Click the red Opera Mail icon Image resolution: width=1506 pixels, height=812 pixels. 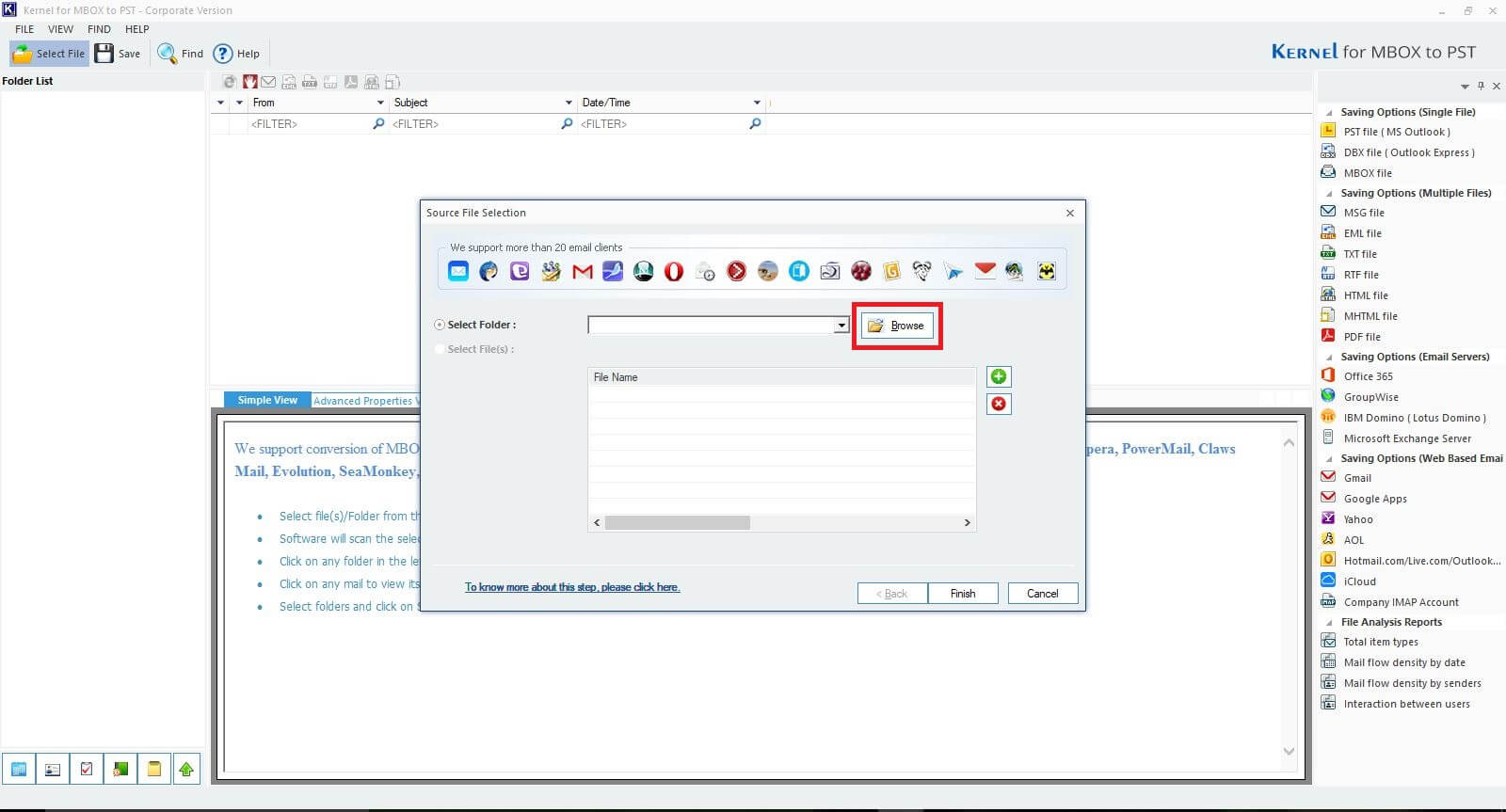(674, 272)
